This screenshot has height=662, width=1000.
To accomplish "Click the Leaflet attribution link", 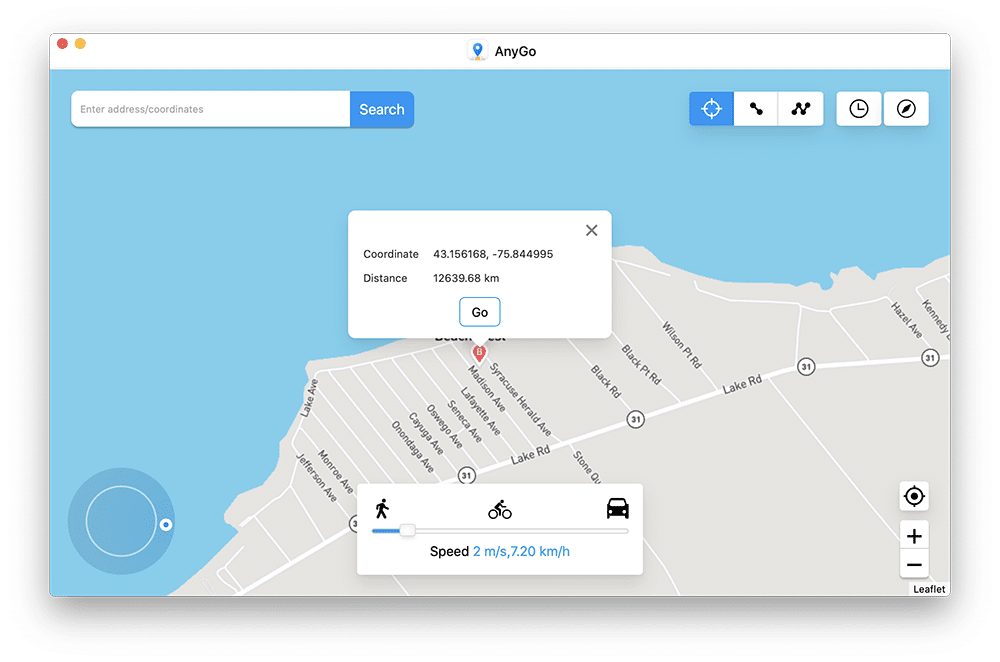I will [929, 589].
